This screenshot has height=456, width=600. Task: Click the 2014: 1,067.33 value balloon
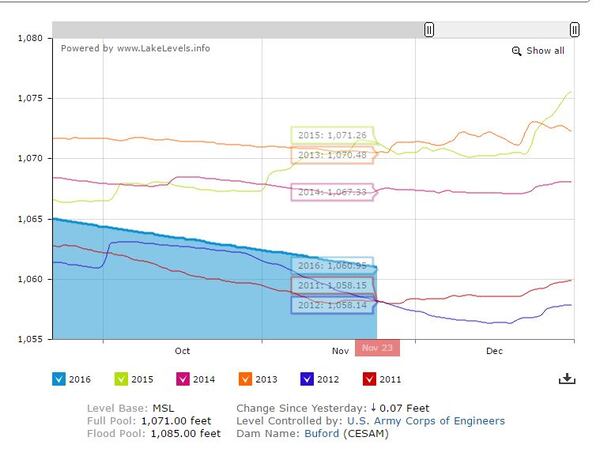[332, 192]
